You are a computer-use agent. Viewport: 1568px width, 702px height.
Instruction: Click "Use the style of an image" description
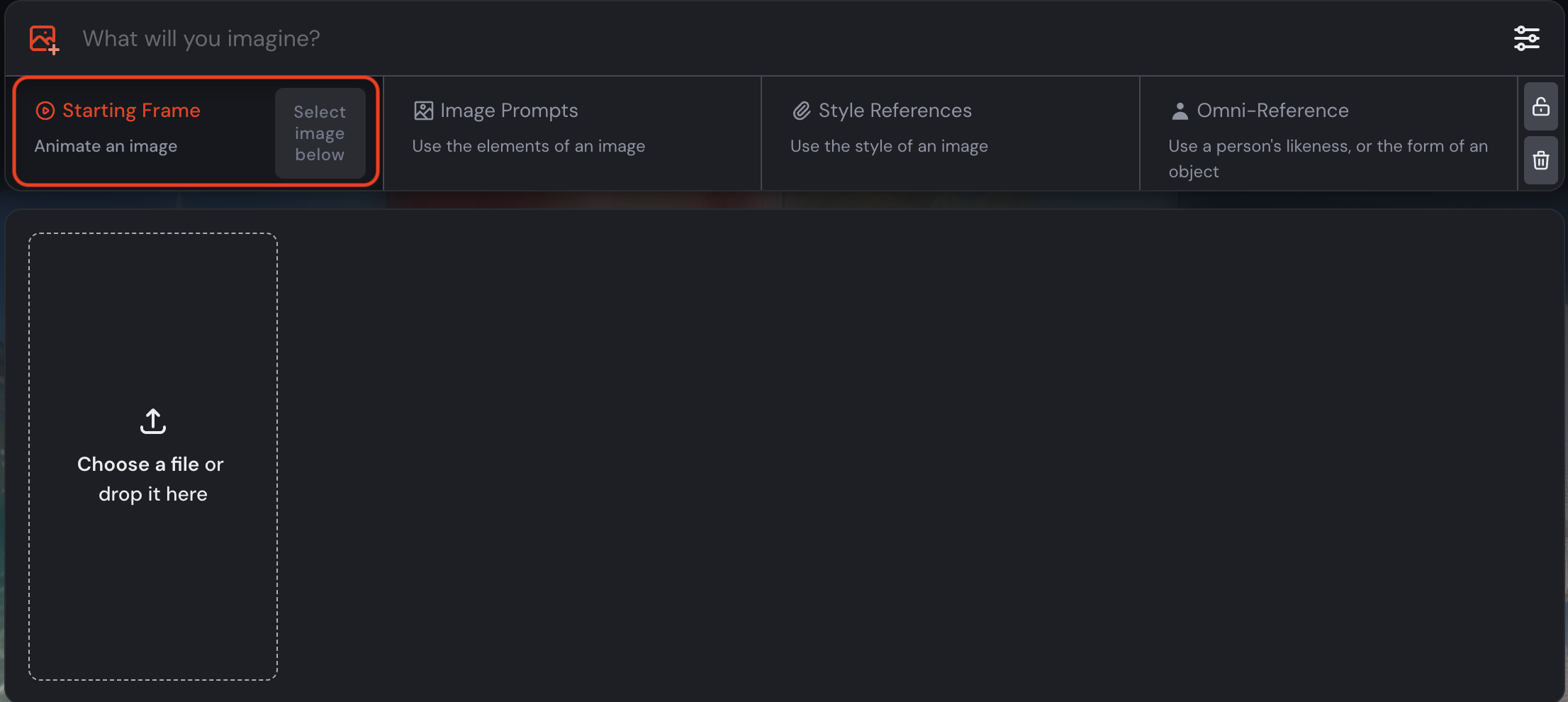[x=889, y=146]
